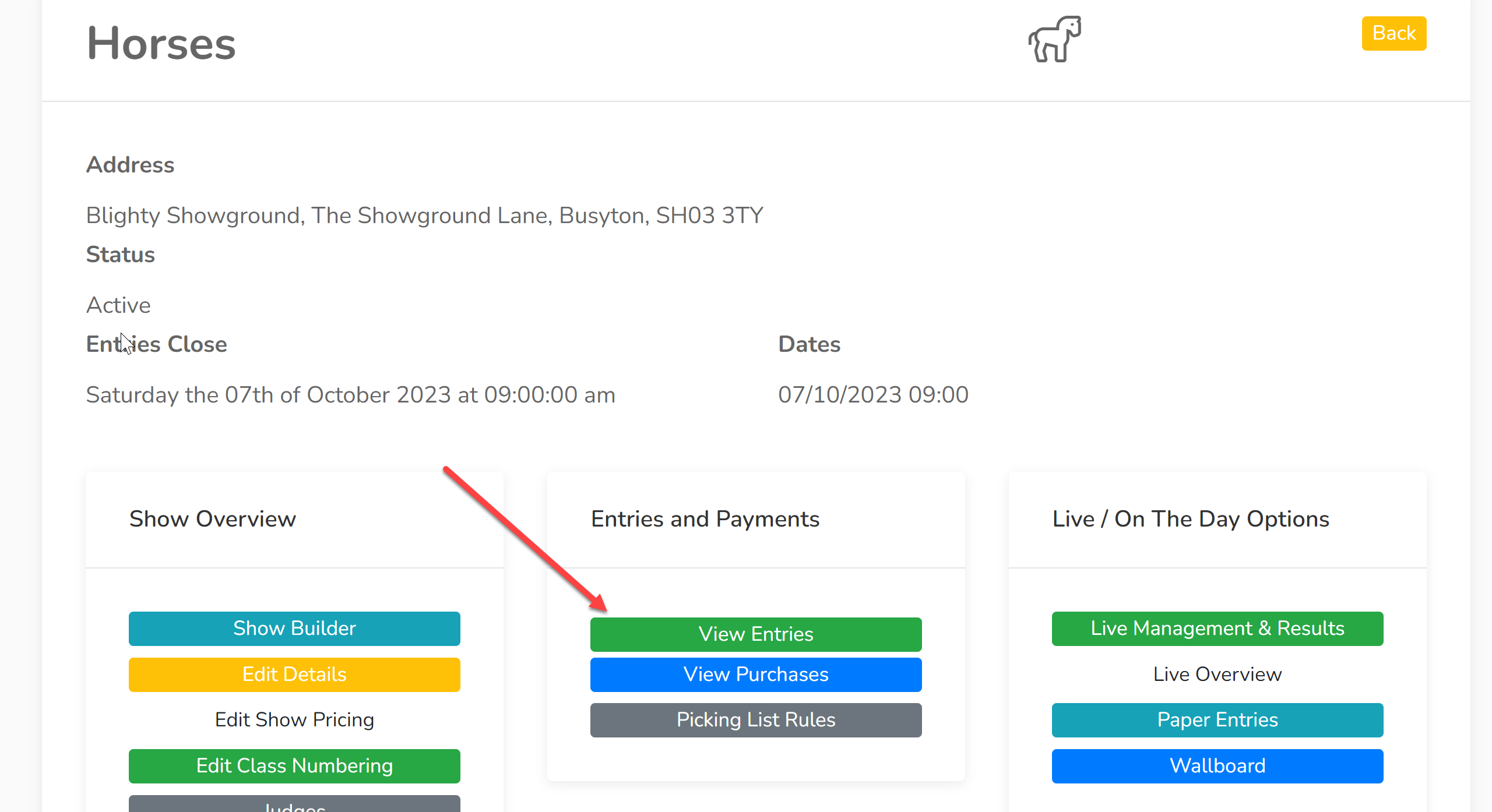The height and width of the screenshot is (812, 1492).
Task: Select the Blighty Showground address text
Action: click(x=424, y=216)
